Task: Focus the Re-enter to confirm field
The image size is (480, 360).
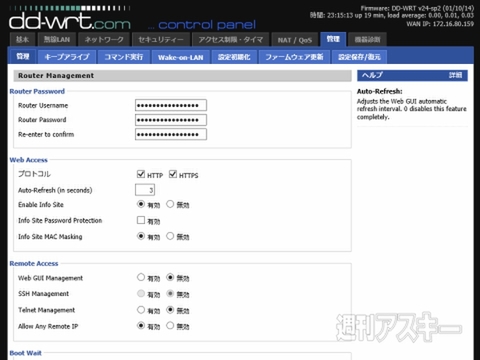Action: (171, 134)
